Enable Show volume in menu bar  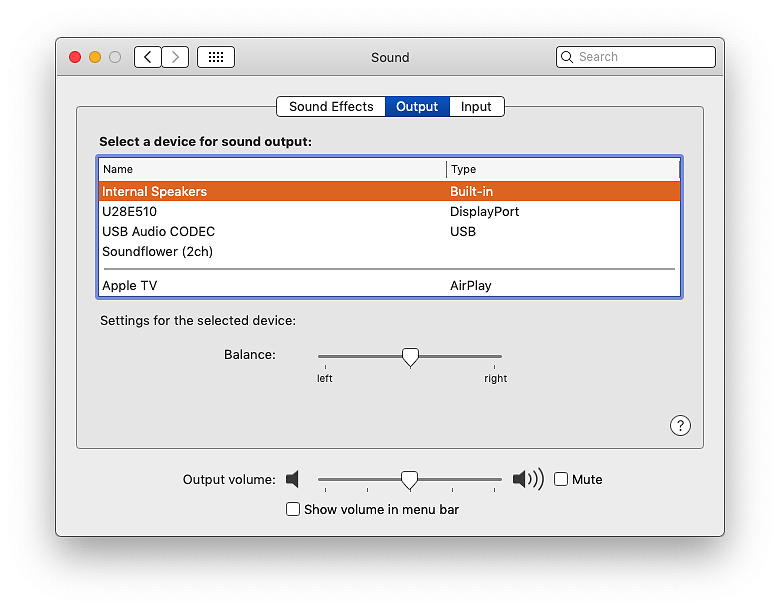pos(293,509)
